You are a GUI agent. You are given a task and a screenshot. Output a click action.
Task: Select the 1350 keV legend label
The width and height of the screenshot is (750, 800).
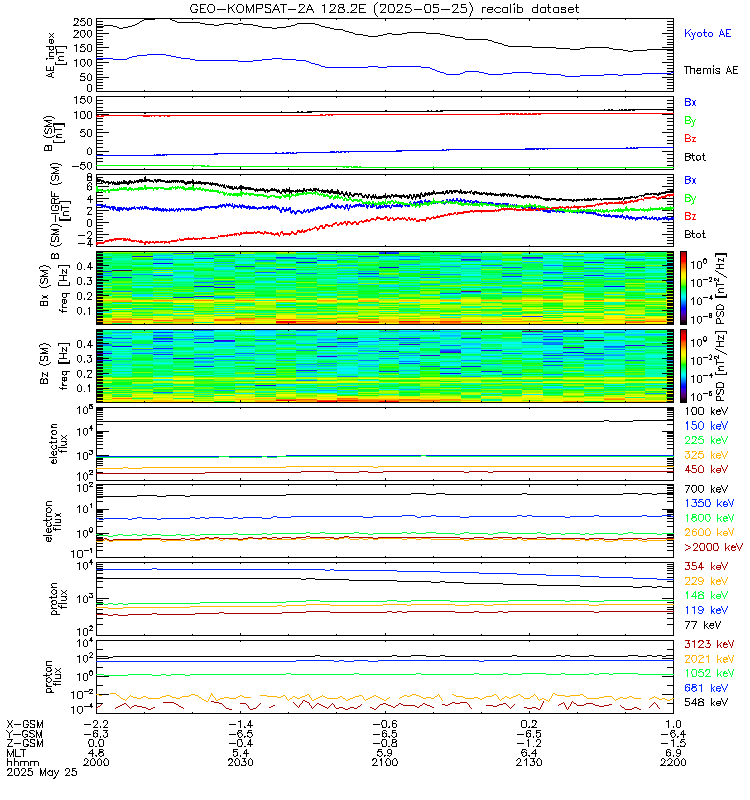[x=709, y=504]
